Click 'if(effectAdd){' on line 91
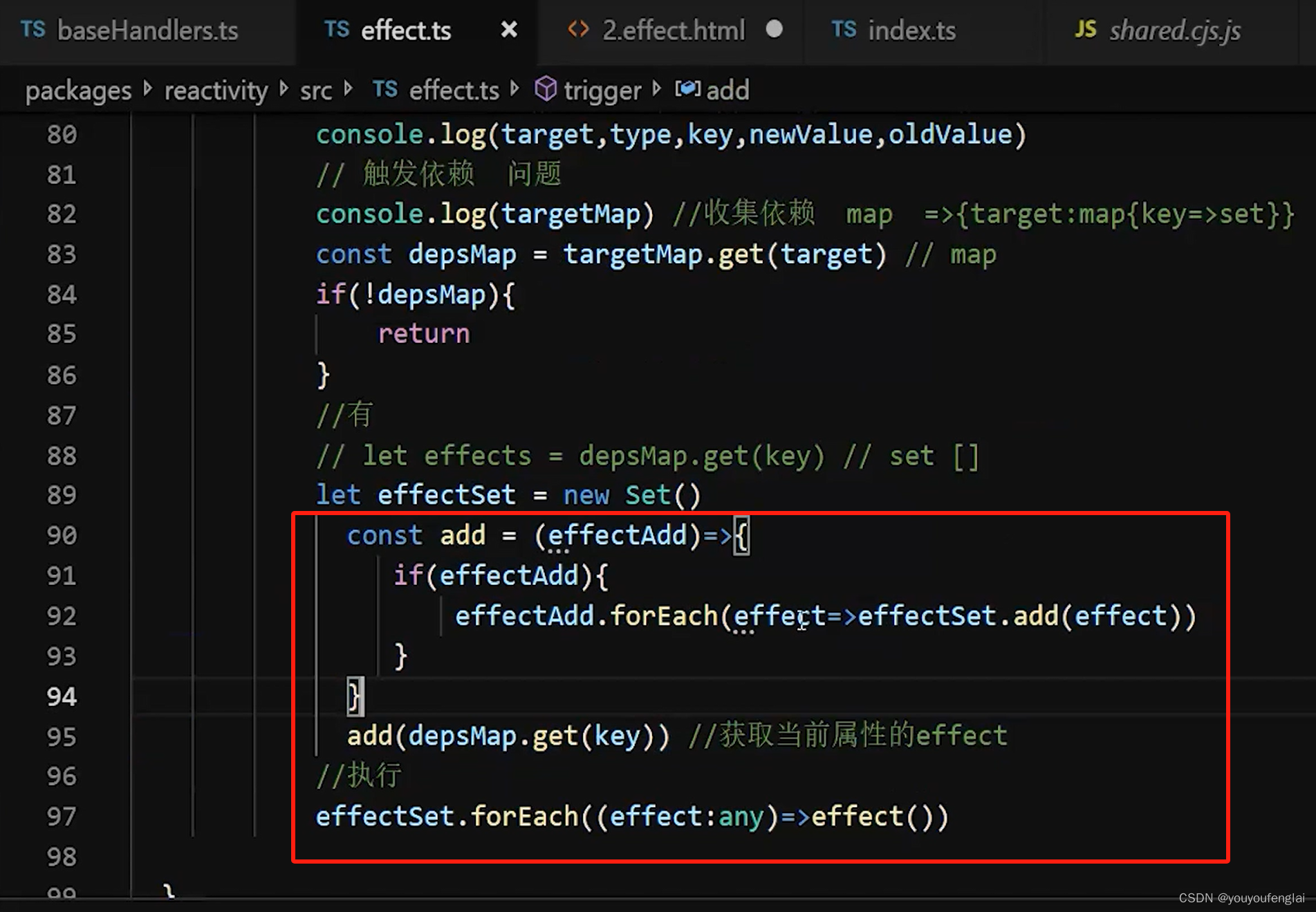 click(x=501, y=576)
